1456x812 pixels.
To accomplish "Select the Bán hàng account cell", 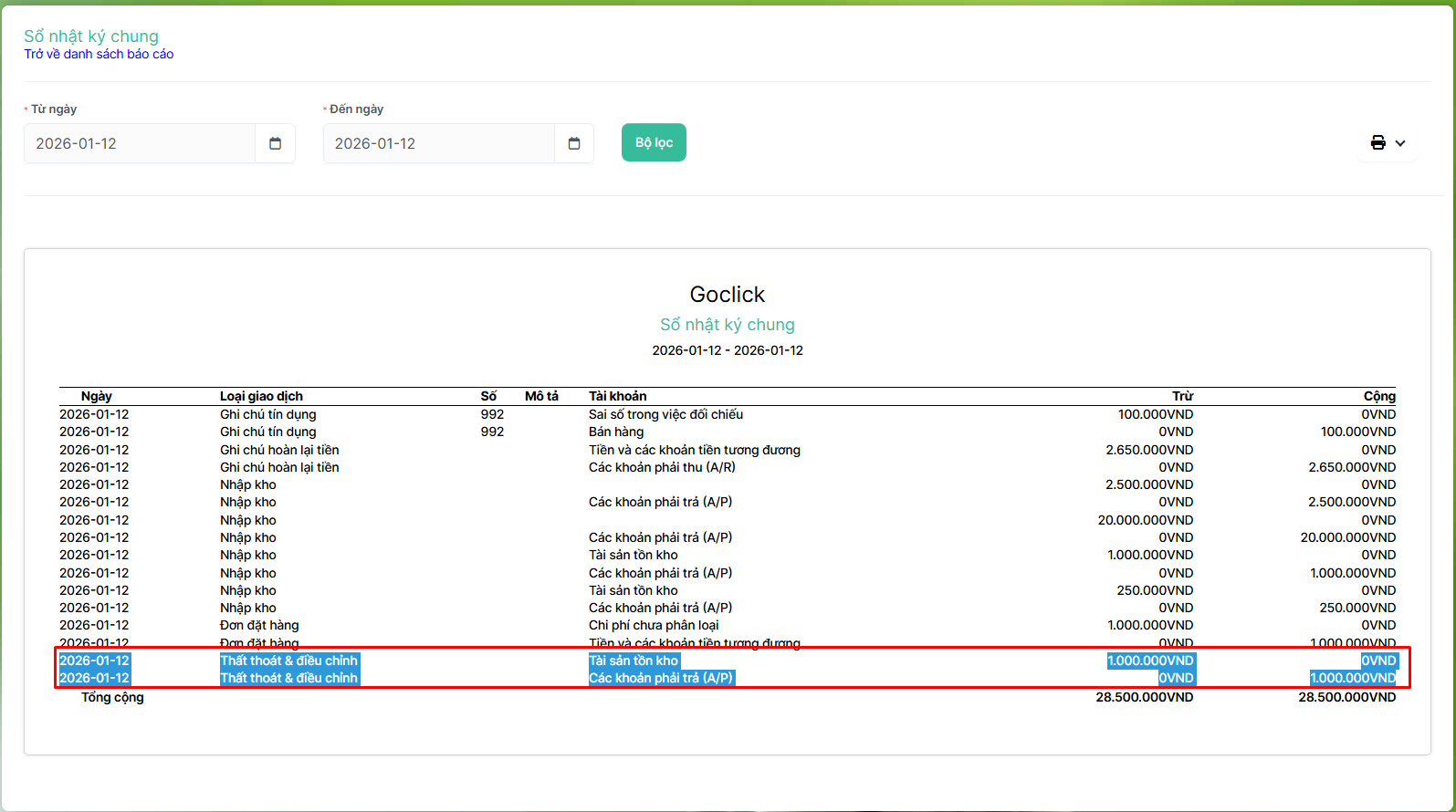I will [x=616, y=432].
